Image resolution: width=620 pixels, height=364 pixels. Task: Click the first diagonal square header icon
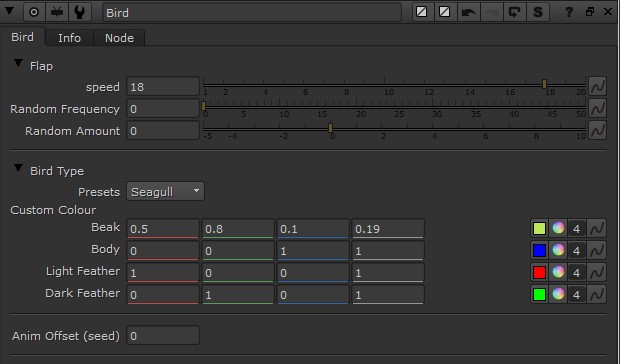pyautogui.click(x=422, y=12)
